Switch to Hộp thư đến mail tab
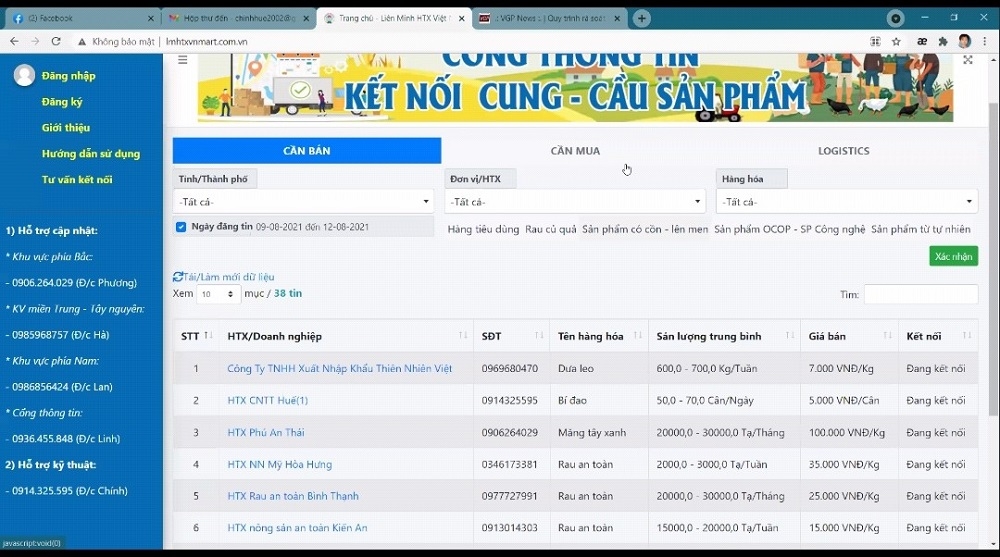Image resolution: width=1000 pixels, height=557 pixels. (x=237, y=19)
